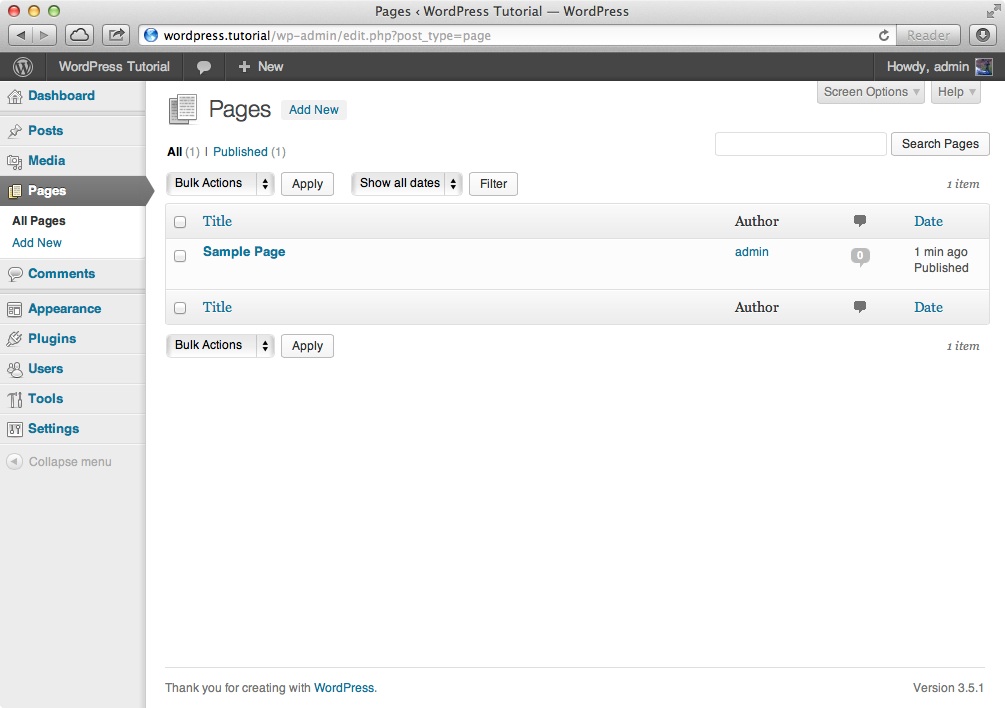Viewport: 1005px width, 708px height.
Task: Click the Reader button in address bar
Action: tap(928, 35)
